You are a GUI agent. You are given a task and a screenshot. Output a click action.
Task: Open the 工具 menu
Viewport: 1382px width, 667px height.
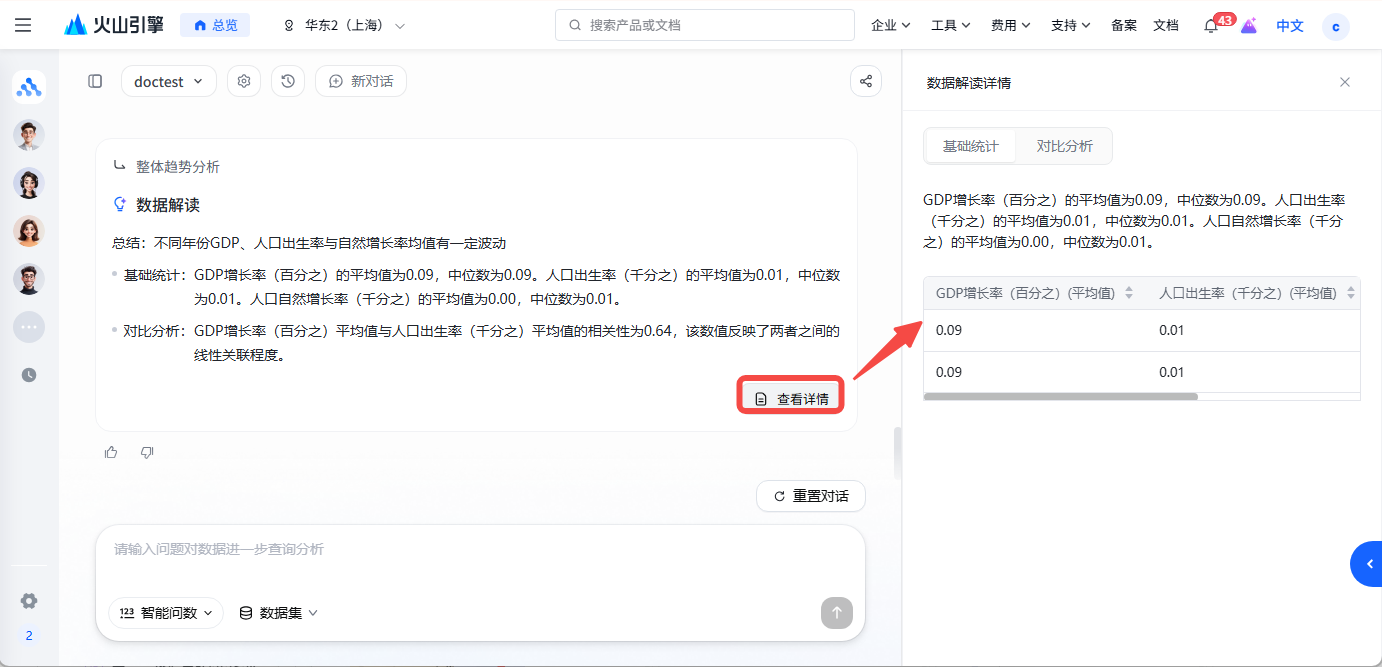[x=951, y=25]
